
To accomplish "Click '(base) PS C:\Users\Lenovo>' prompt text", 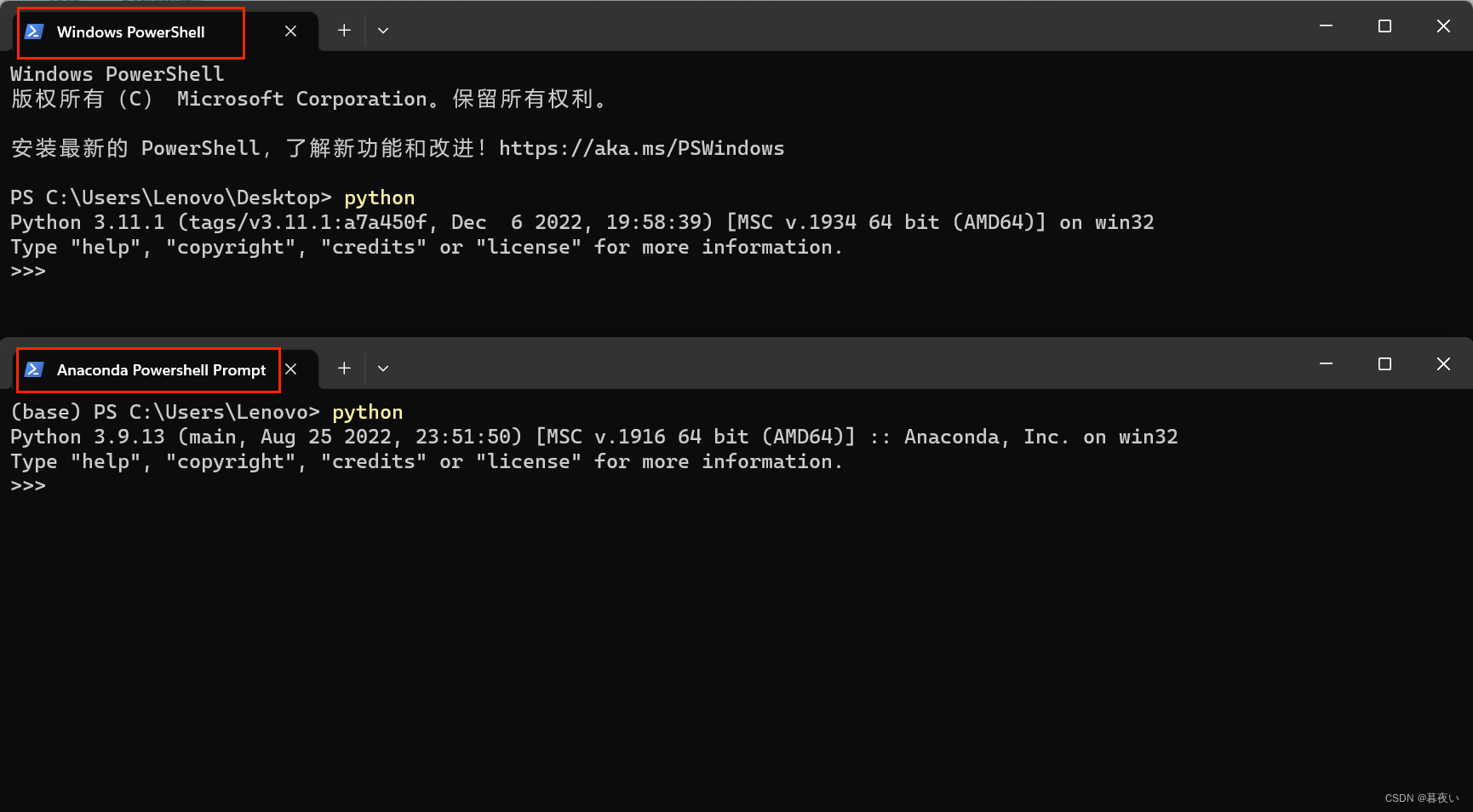I will (x=165, y=412).
